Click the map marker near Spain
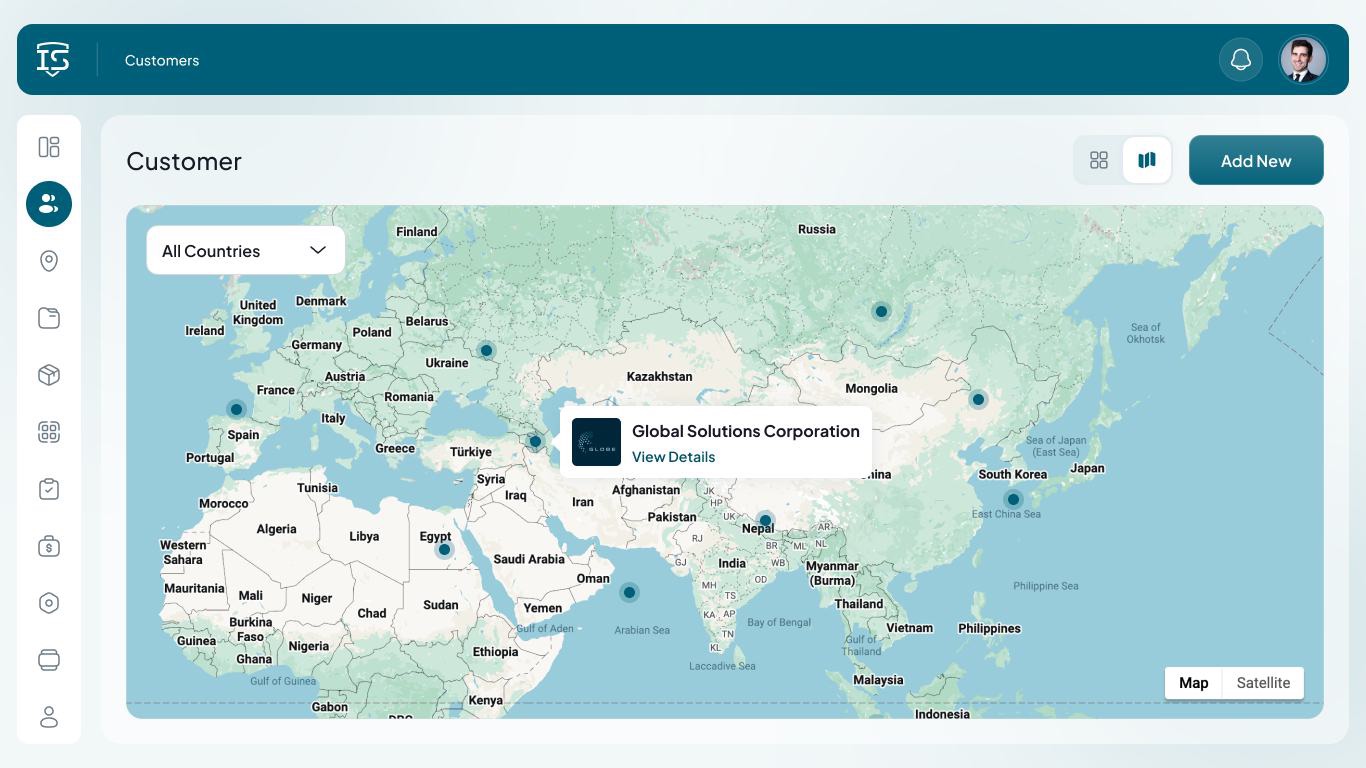Image resolution: width=1366 pixels, height=768 pixels. tap(236, 409)
